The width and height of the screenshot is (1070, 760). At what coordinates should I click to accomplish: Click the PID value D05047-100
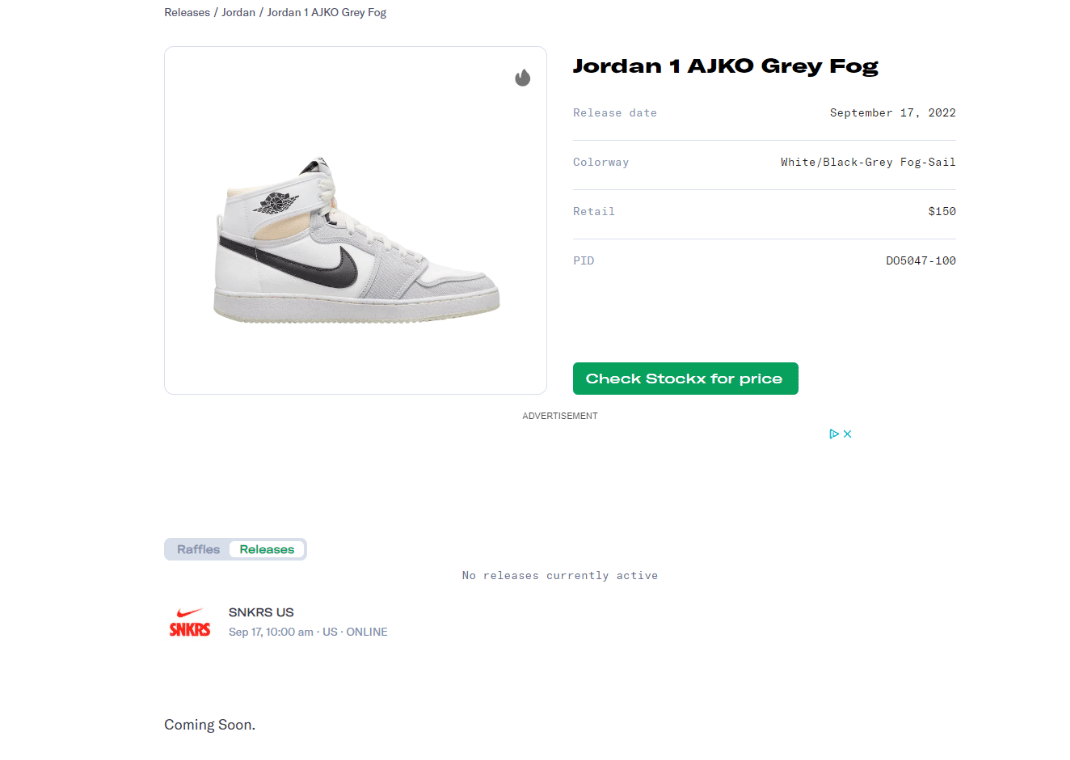(920, 260)
